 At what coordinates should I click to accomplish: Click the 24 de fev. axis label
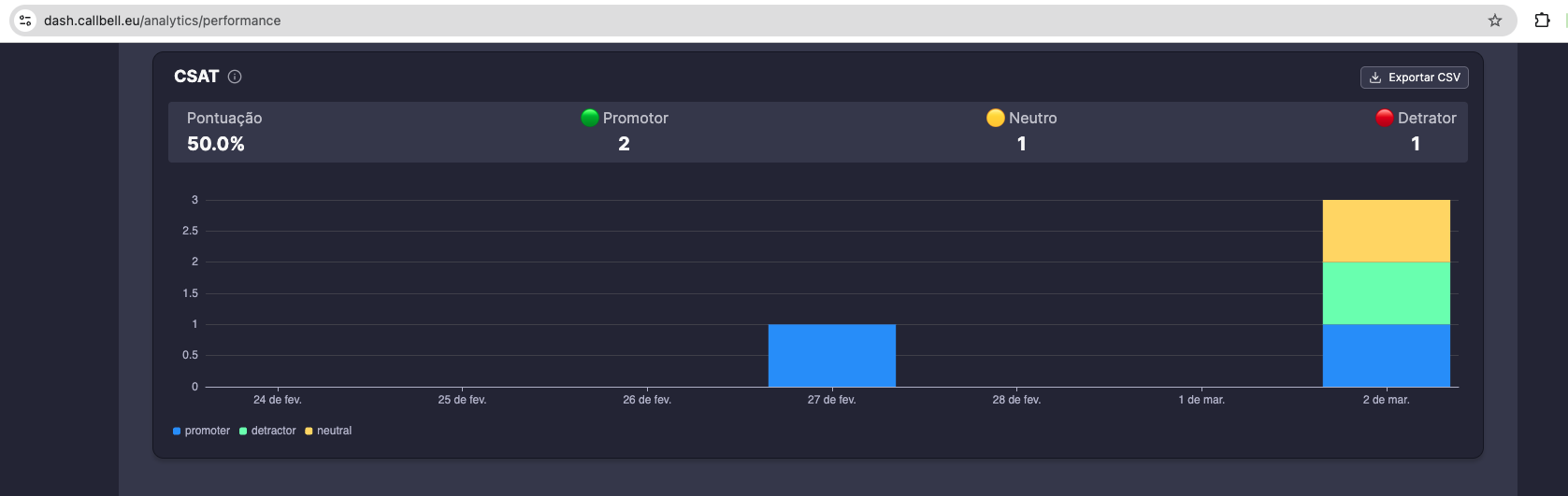click(x=278, y=400)
